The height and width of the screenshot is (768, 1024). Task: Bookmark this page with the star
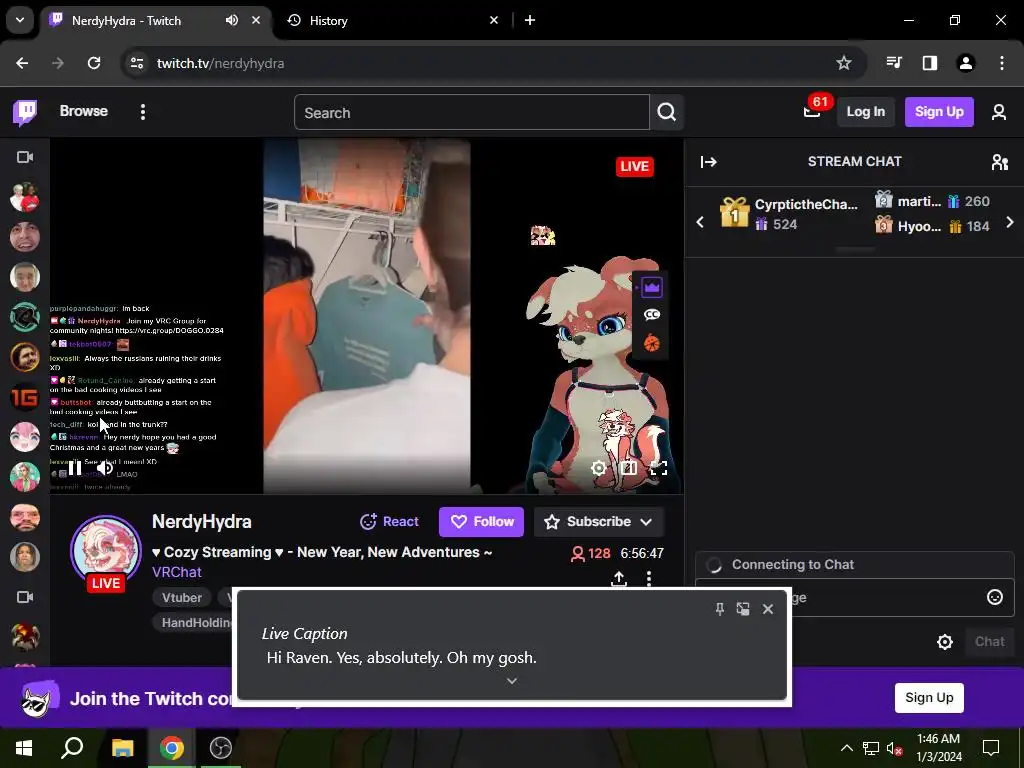[x=844, y=63]
